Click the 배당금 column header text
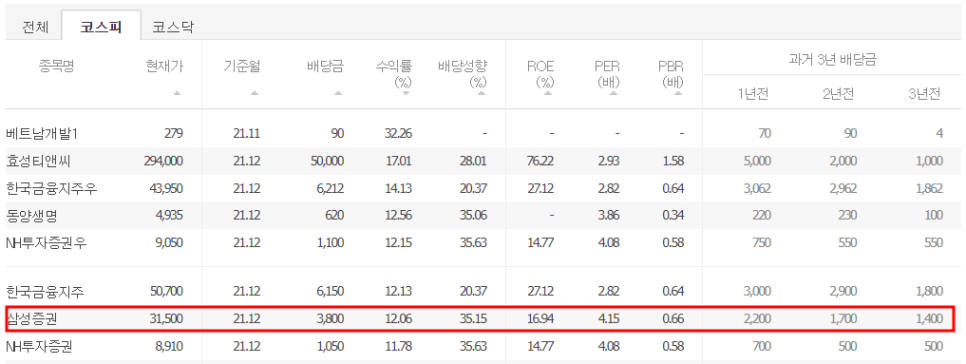This screenshot has height=364, width=966. (x=325, y=67)
